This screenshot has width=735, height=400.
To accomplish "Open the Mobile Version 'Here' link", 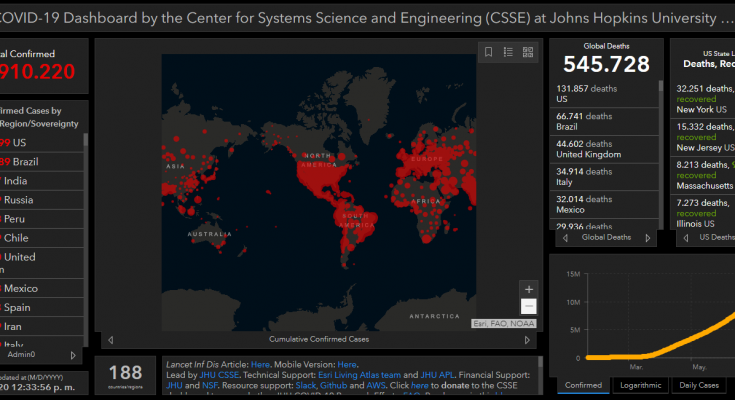I will (x=347, y=364).
